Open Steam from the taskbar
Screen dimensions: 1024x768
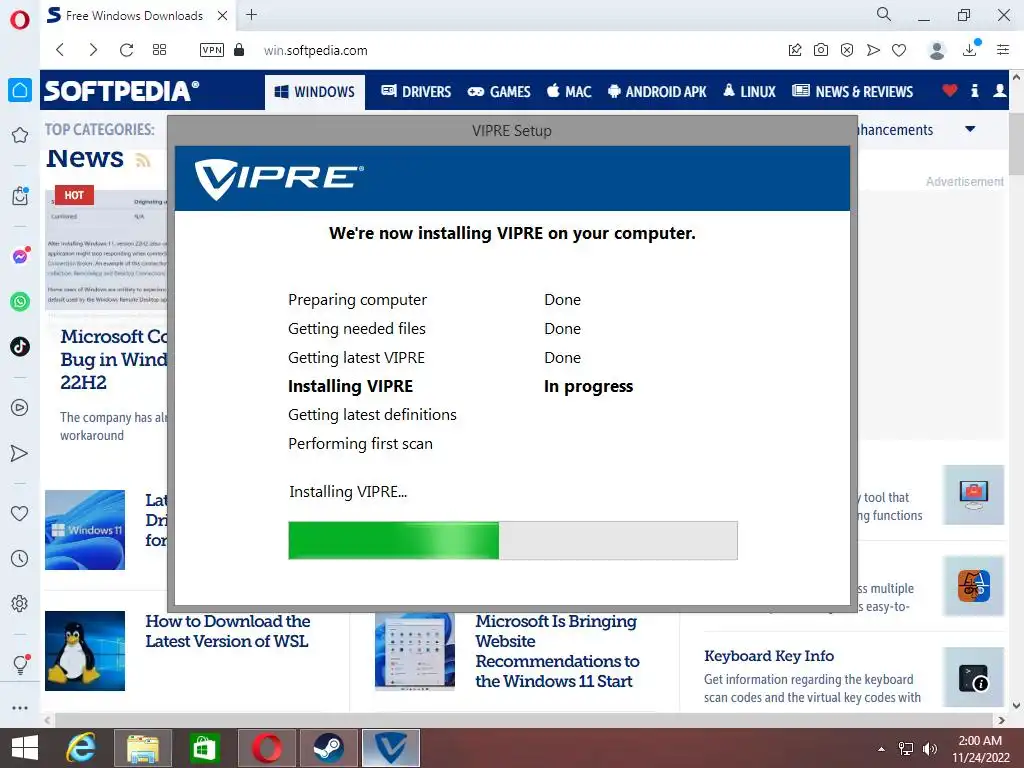328,748
